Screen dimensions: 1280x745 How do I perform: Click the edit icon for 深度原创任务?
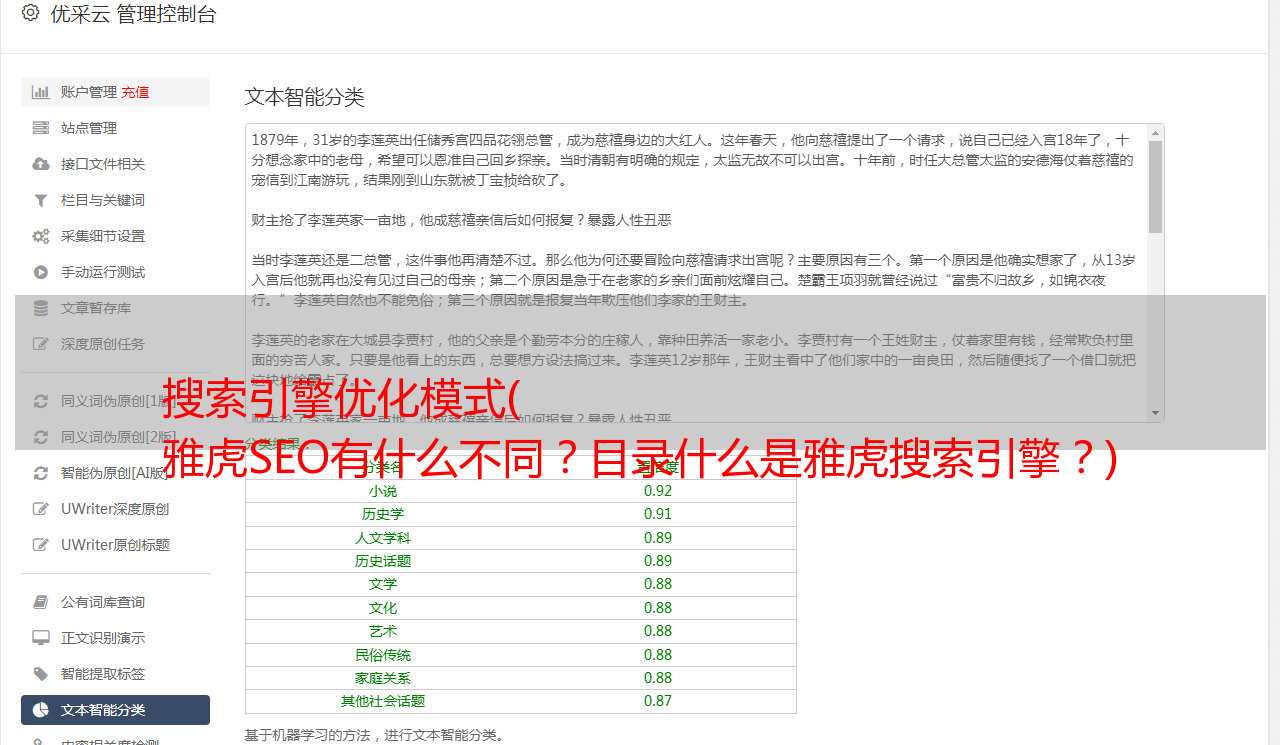[41, 344]
